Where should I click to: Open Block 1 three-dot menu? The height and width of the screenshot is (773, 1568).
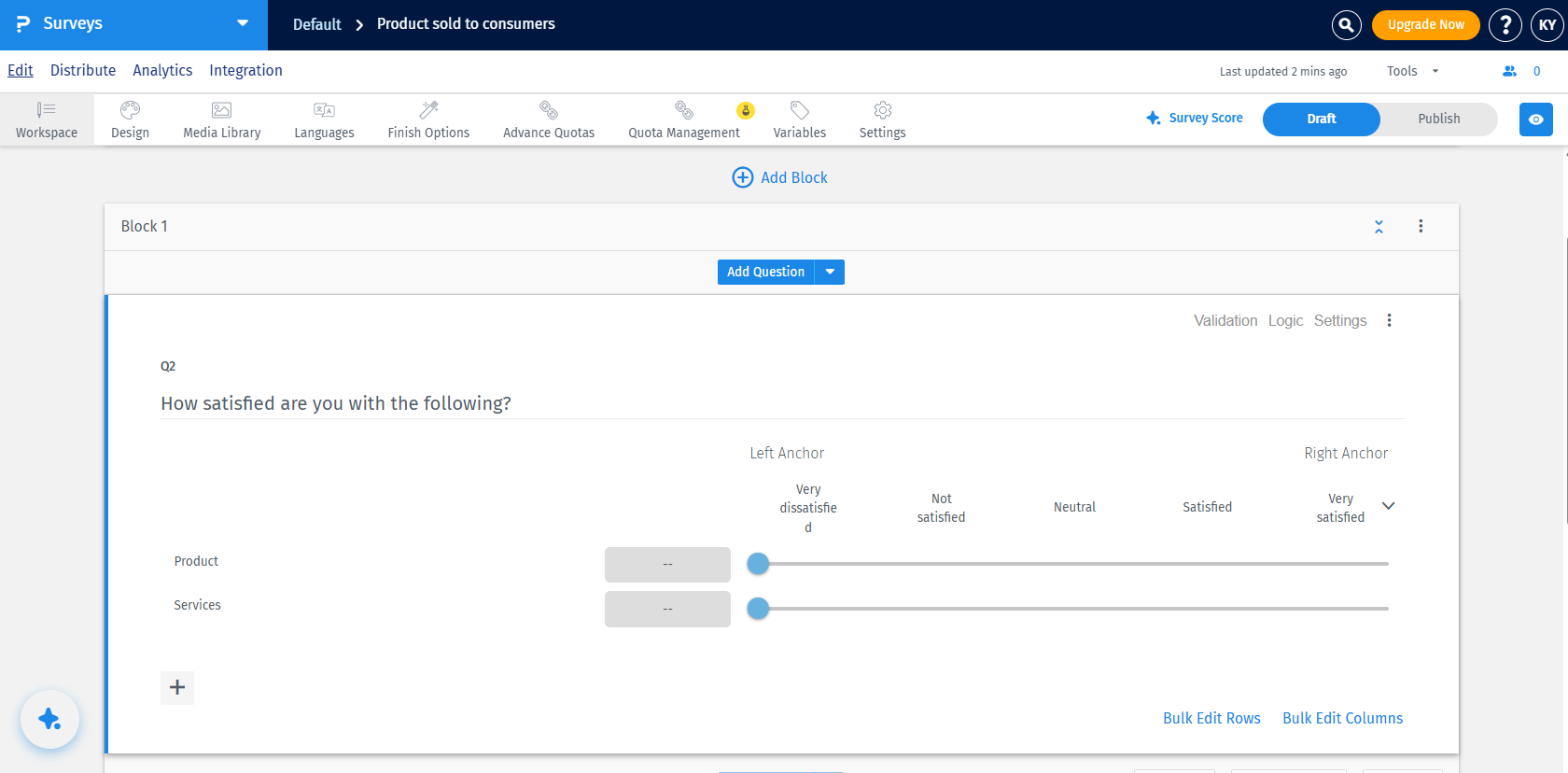[1421, 226]
